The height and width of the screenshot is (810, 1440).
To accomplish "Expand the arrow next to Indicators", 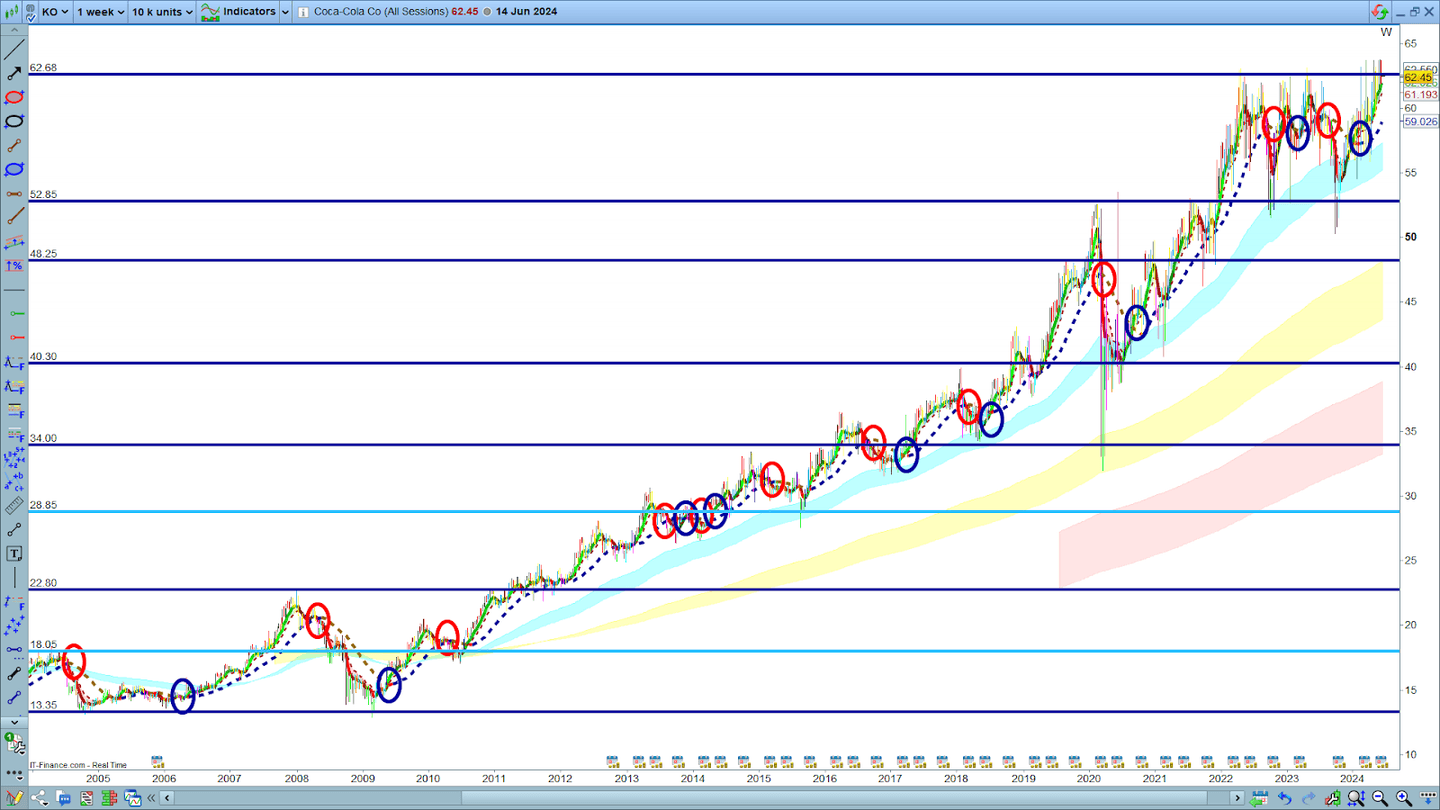I will click(286, 12).
